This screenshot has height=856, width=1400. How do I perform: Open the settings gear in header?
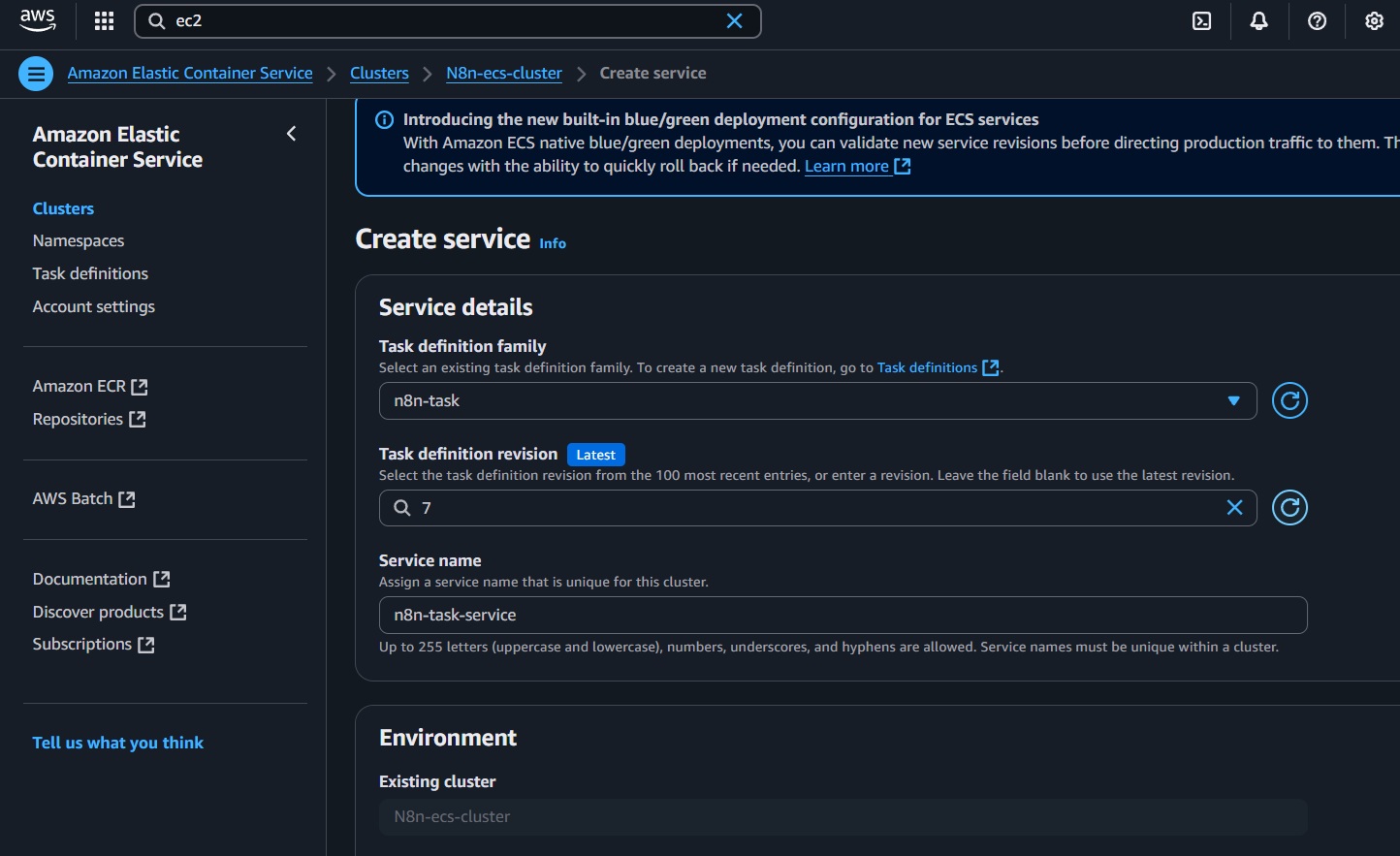1374,20
